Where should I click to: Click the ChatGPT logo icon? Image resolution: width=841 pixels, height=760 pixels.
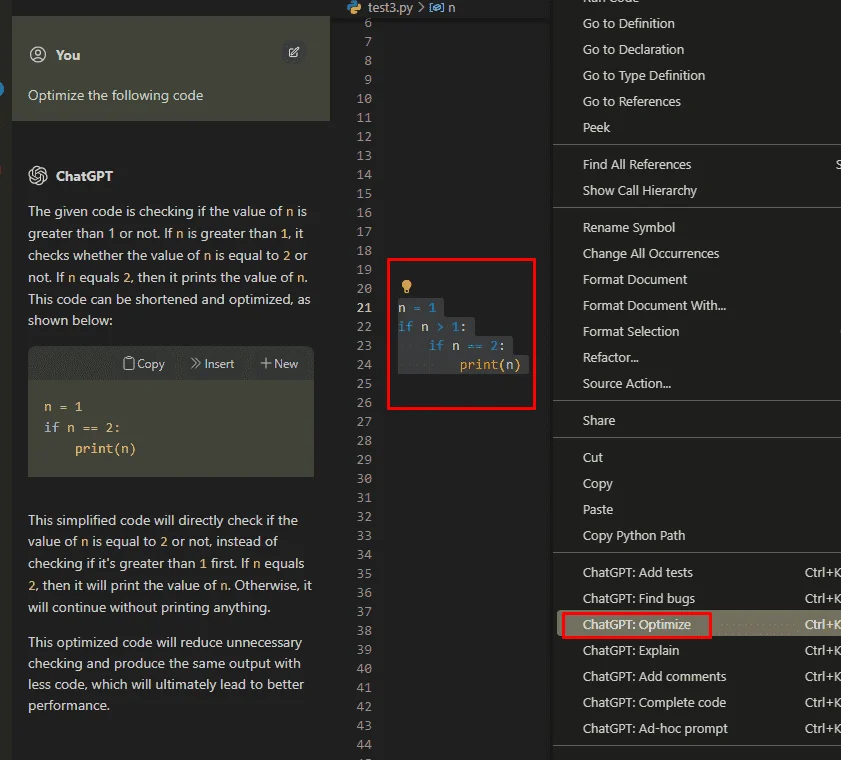[38, 175]
